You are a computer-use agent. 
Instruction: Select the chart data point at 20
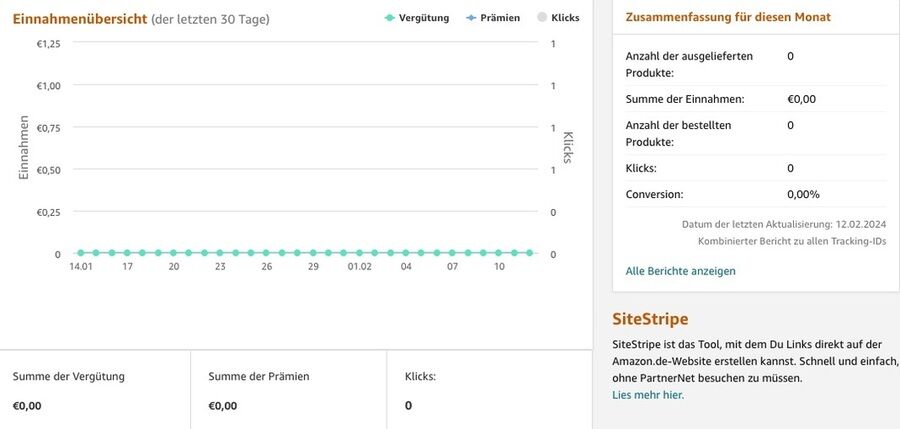point(174,253)
